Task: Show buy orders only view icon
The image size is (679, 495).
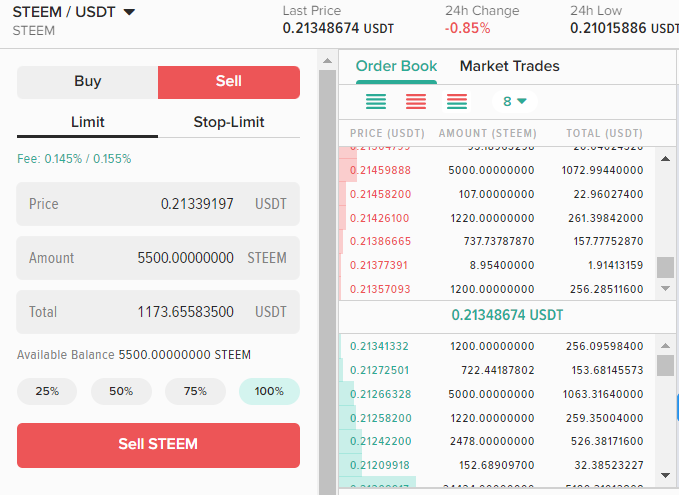Action: (x=376, y=102)
